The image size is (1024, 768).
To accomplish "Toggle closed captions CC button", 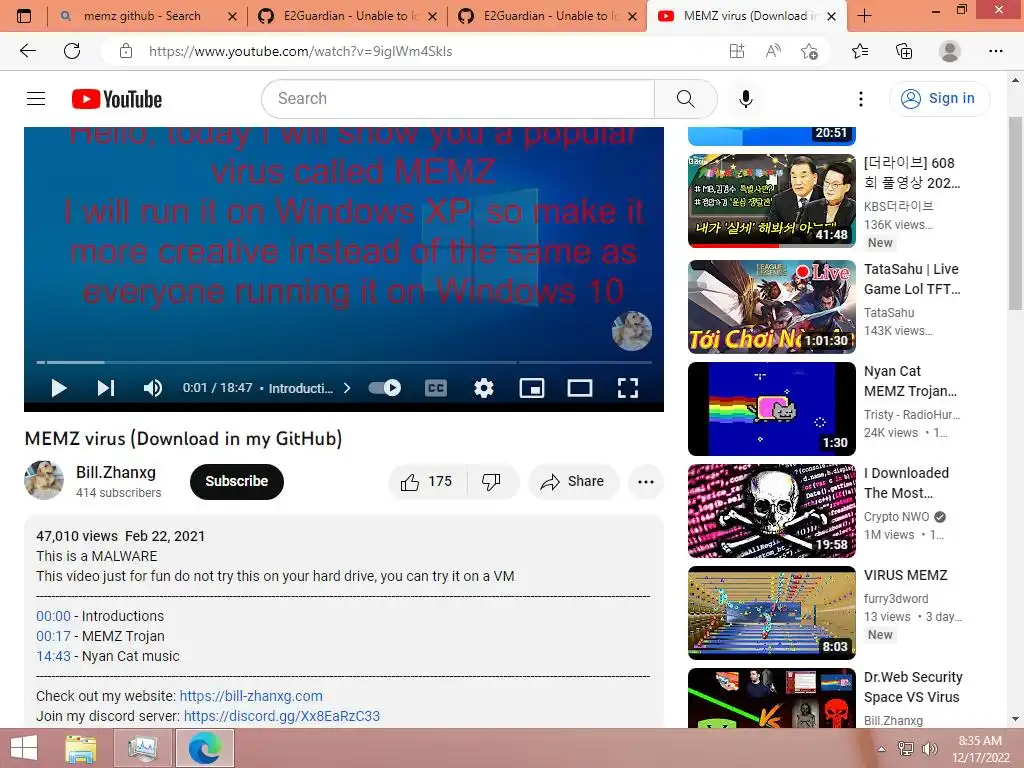I will click(436, 388).
